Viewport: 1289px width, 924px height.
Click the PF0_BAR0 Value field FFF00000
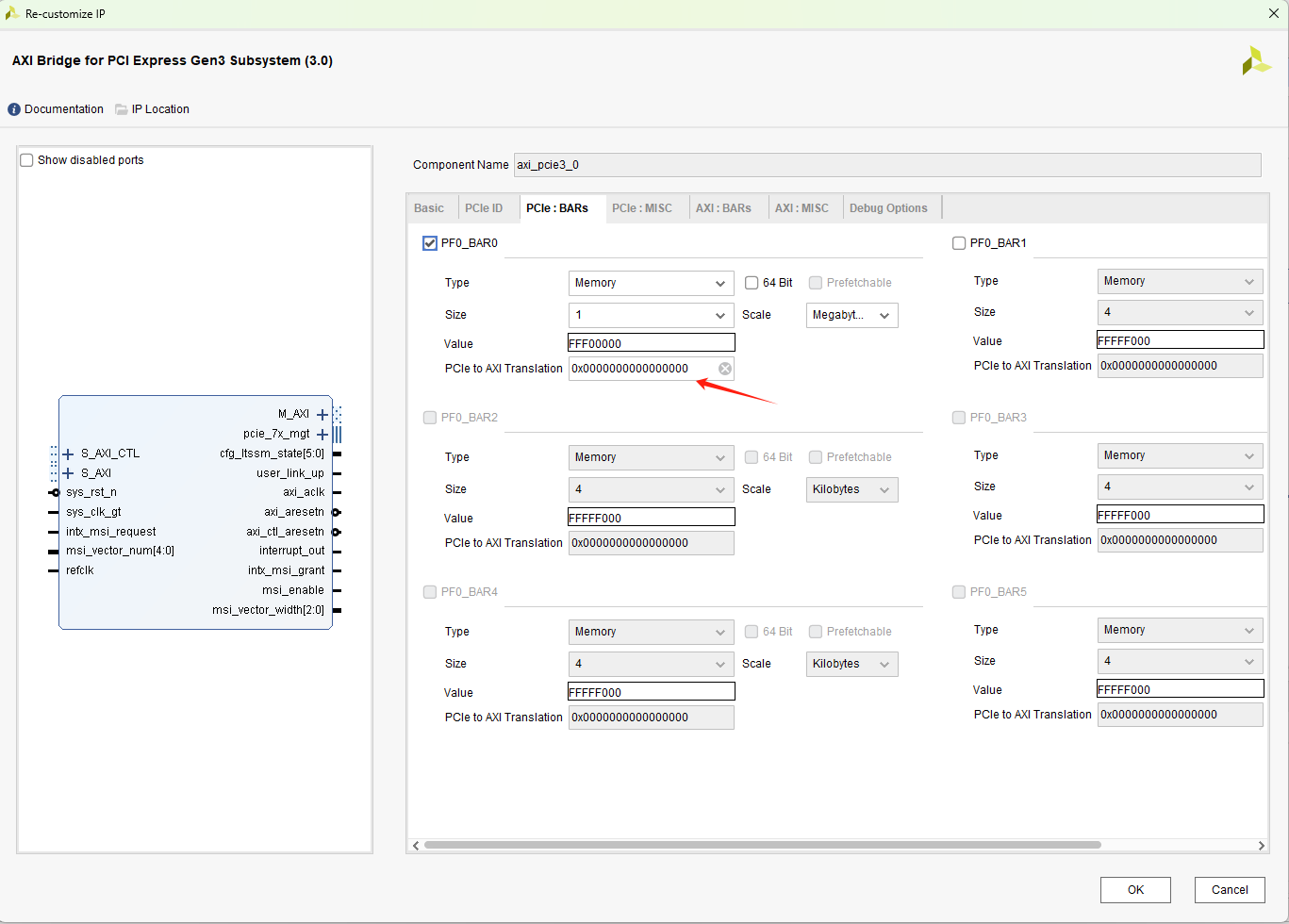pos(652,343)
